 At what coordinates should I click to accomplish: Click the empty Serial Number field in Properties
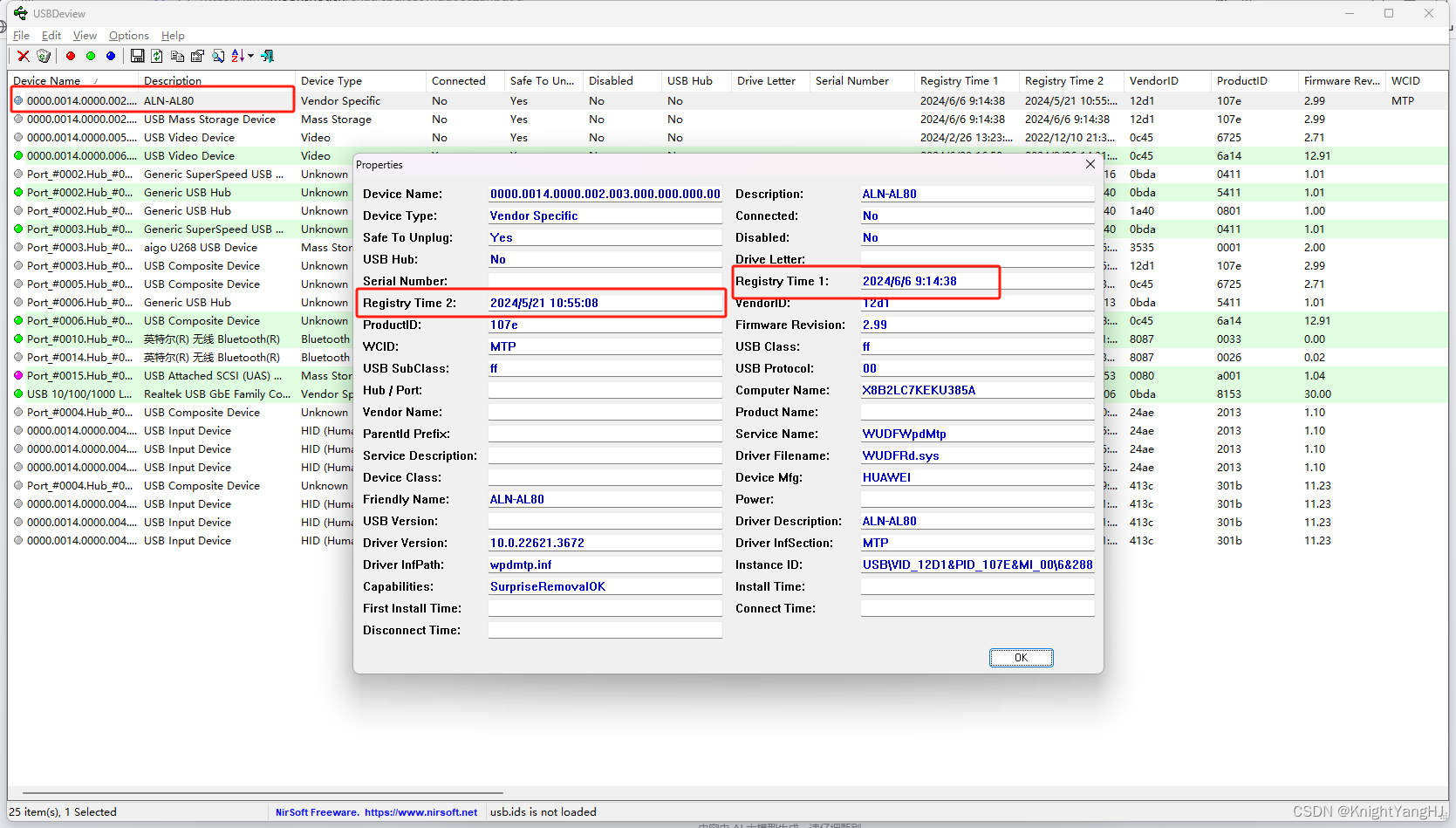click(x=605, y=281)
